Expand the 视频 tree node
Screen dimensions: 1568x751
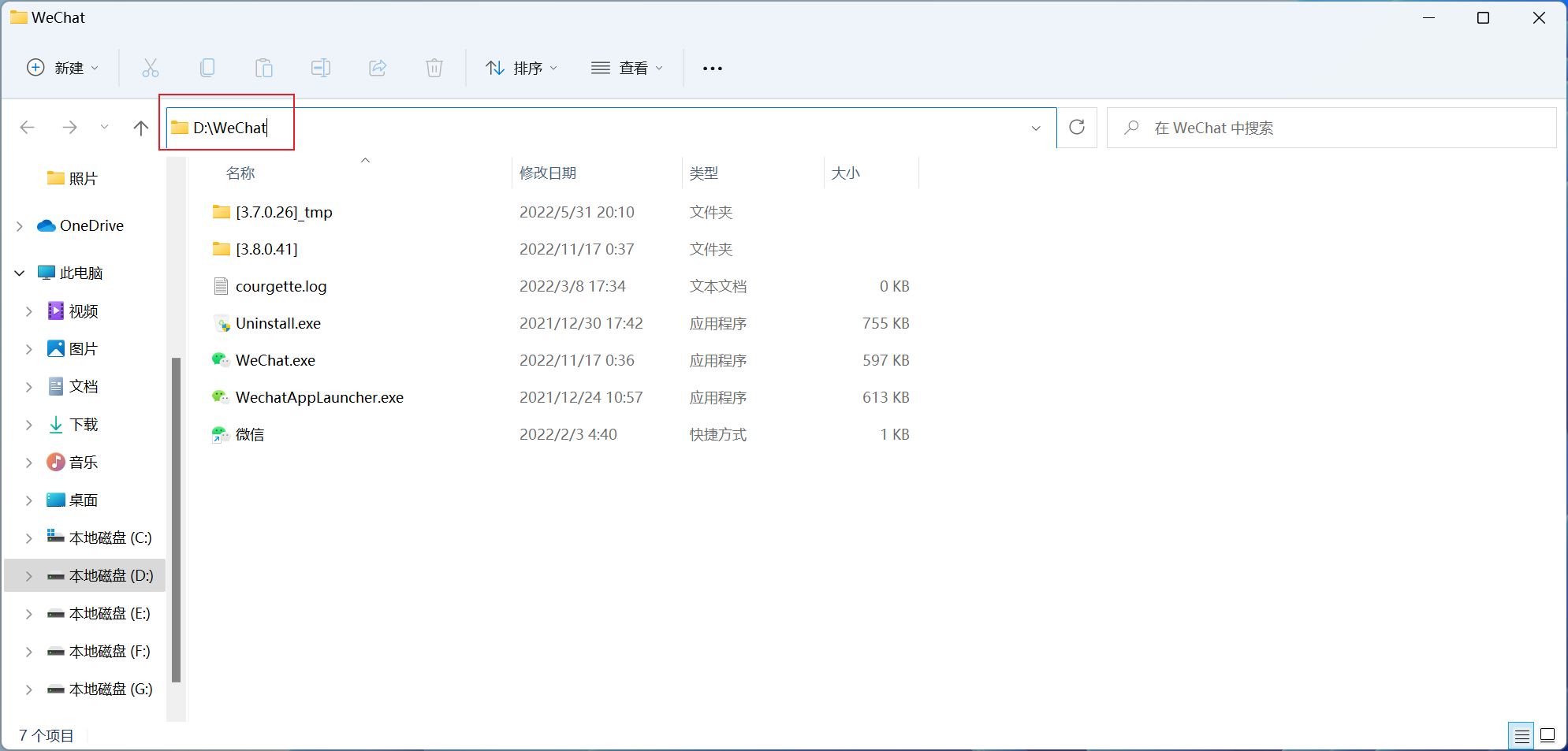(29, 311)
